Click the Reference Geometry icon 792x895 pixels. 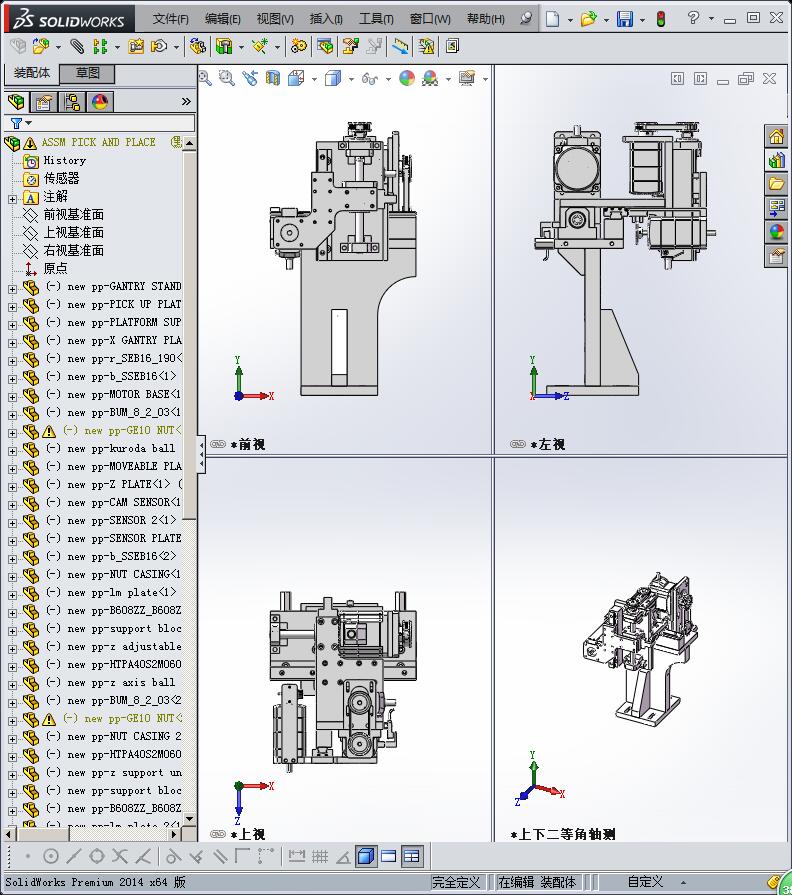pyautogui.click(x=260, y=46)
